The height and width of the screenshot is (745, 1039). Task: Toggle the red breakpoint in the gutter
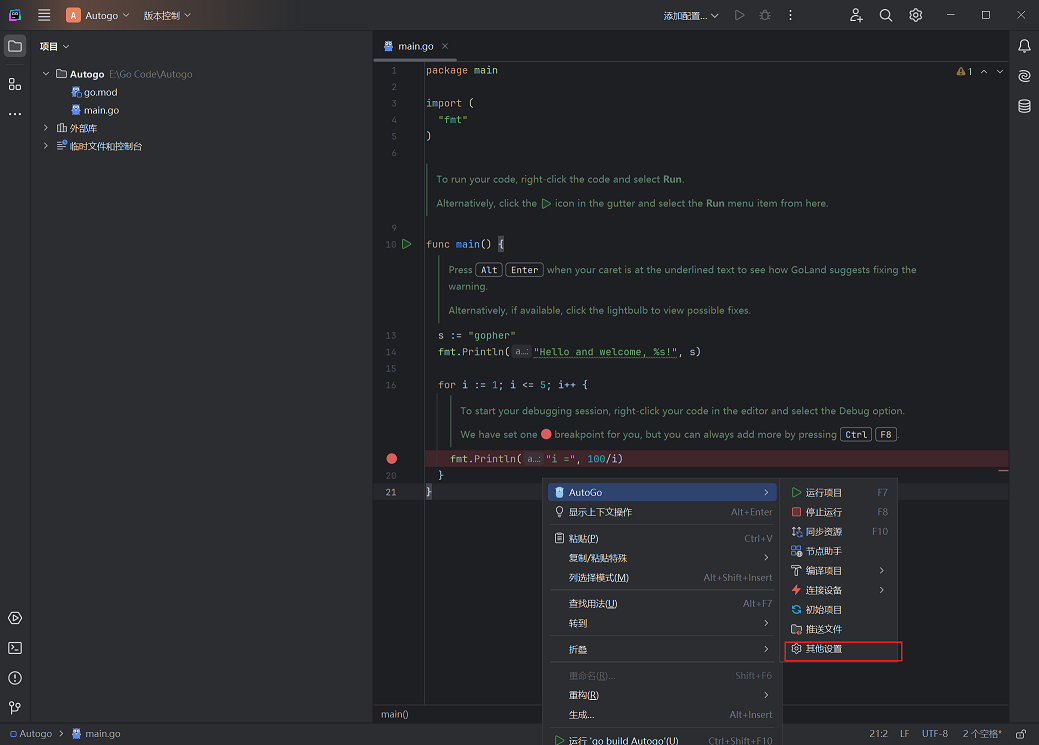pos(392,459)
